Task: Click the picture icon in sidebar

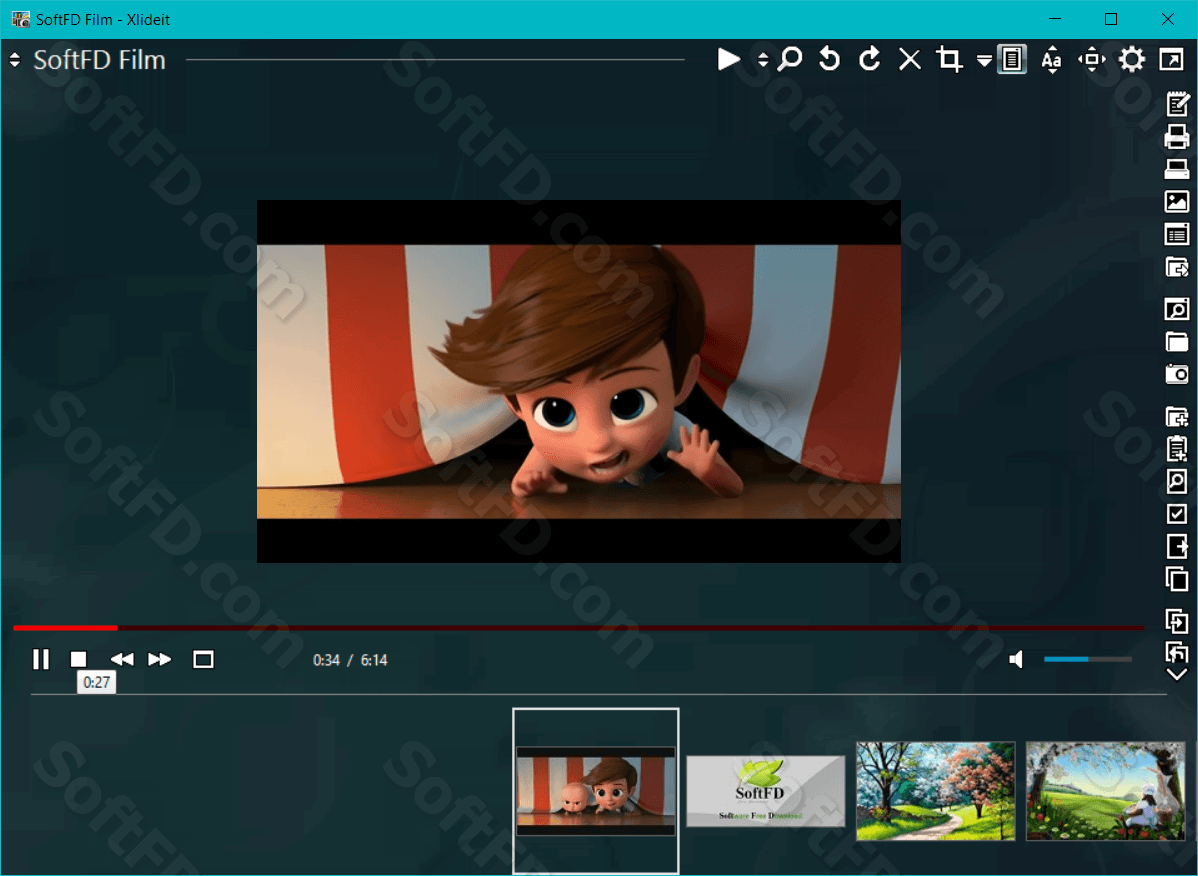Action: pos(1177,202)
